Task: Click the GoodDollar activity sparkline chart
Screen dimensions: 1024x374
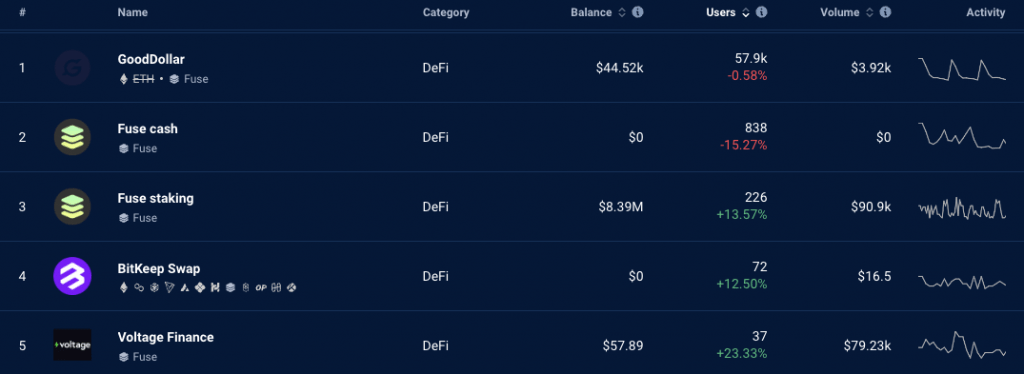Action: point(962,69)
